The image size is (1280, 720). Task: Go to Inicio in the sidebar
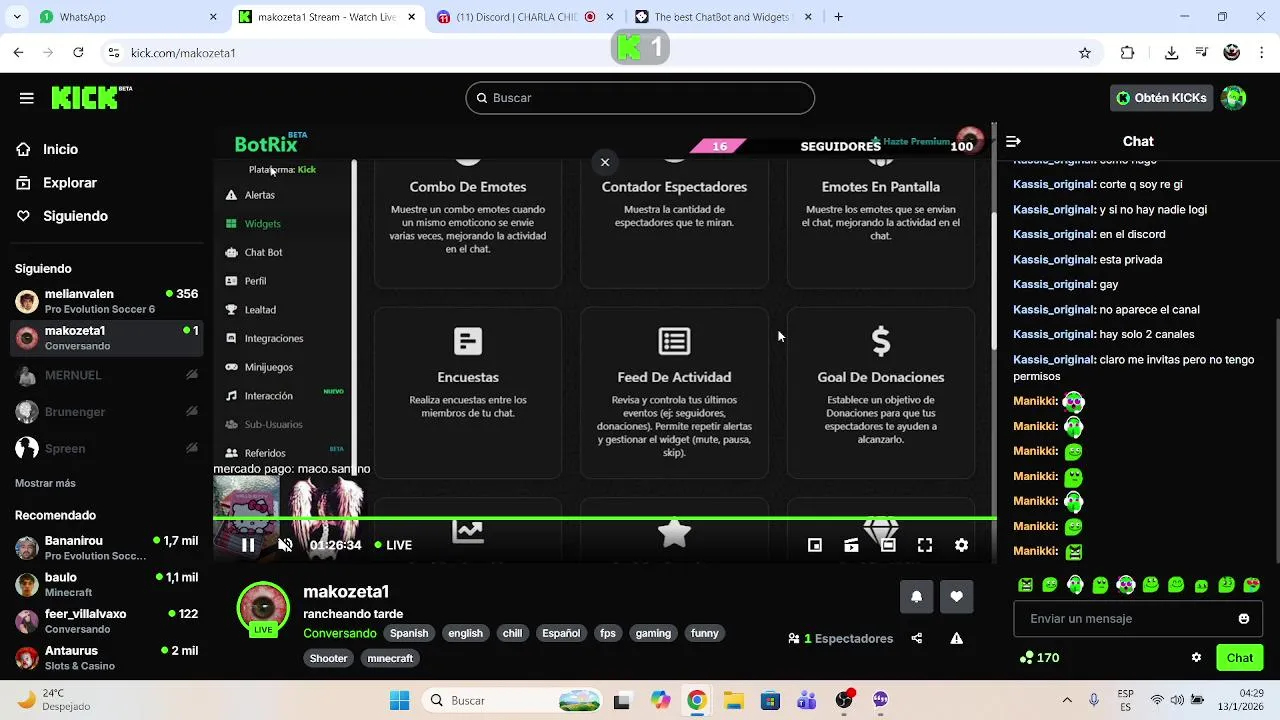coord(60,149)
